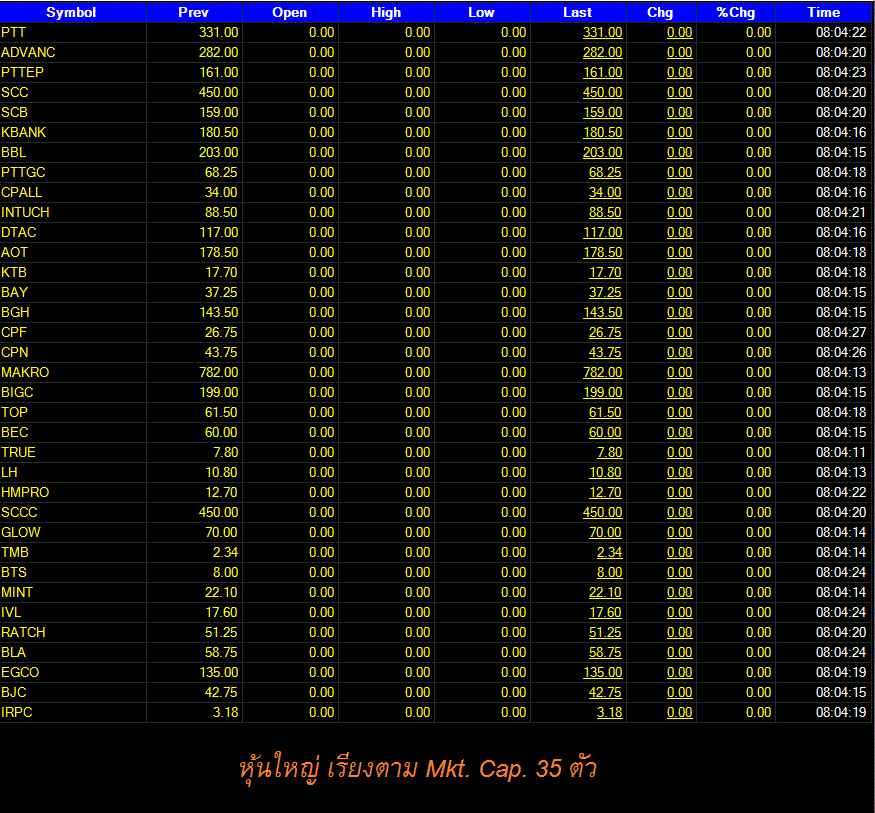The image size is (875, 813).
Task: Click TOP last price 61.50
Action: (605, 413)
